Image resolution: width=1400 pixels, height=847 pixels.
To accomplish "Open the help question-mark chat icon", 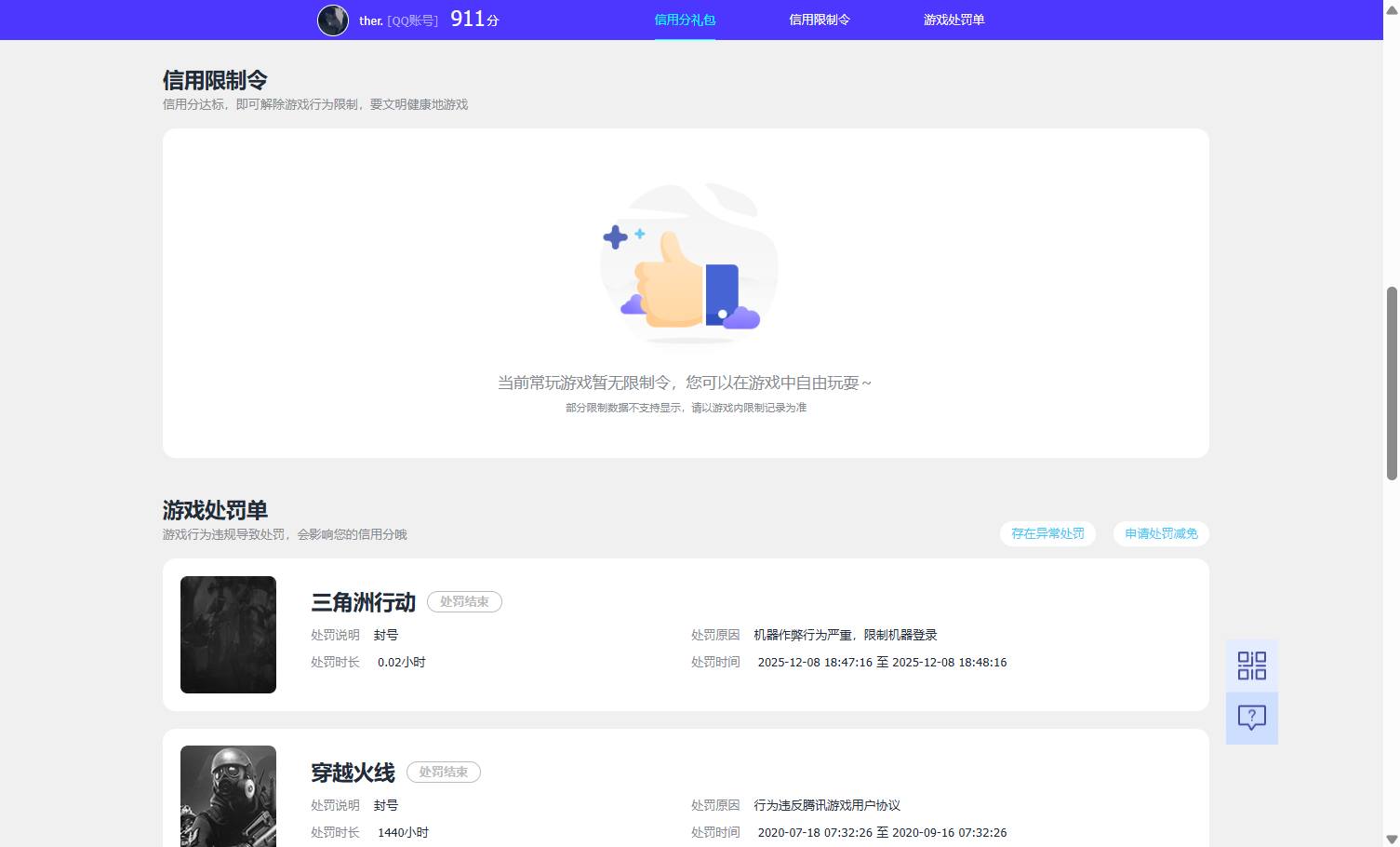I will coord(1252,718).
